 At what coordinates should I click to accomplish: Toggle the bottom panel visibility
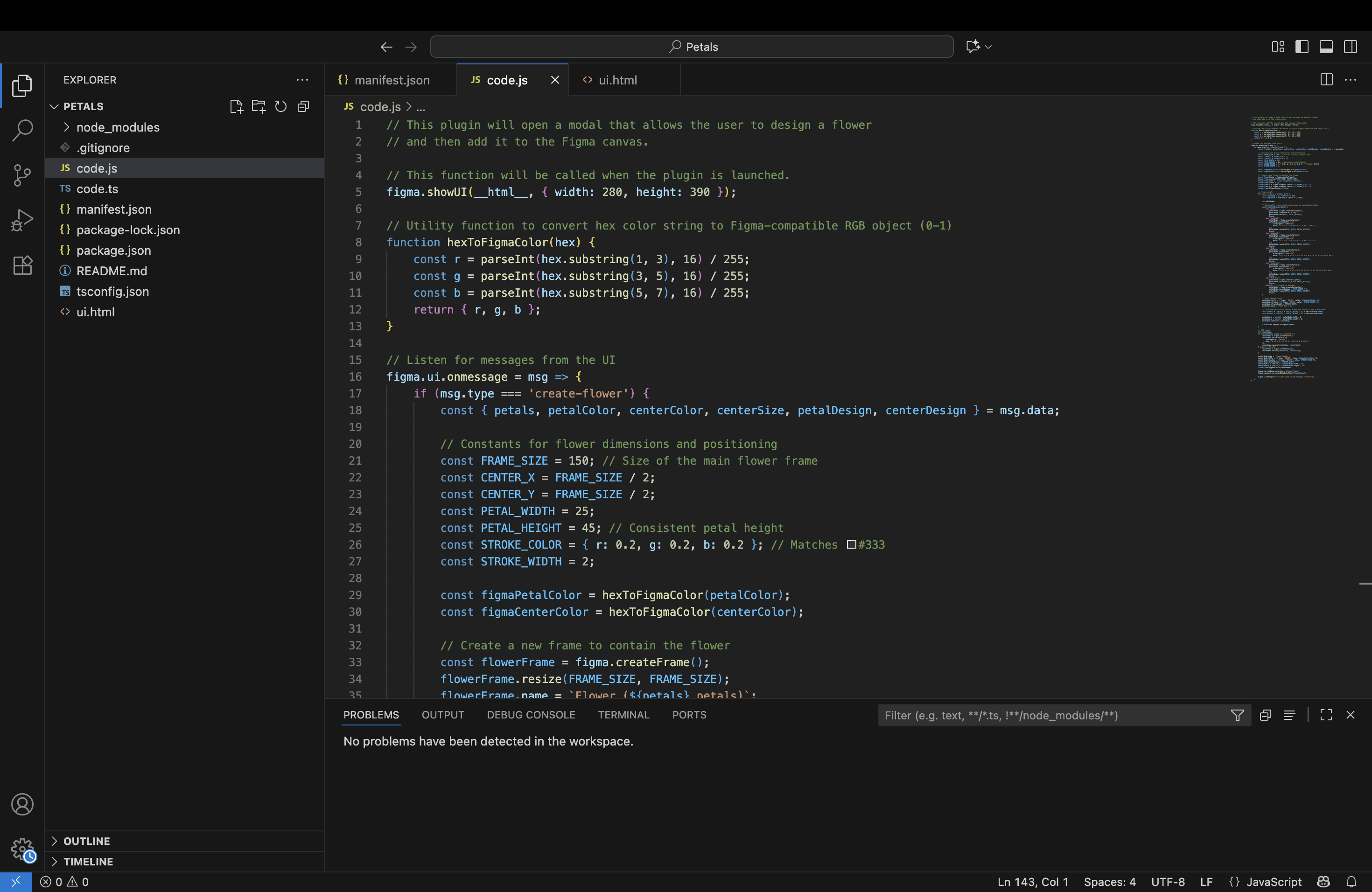point(1326,47)
